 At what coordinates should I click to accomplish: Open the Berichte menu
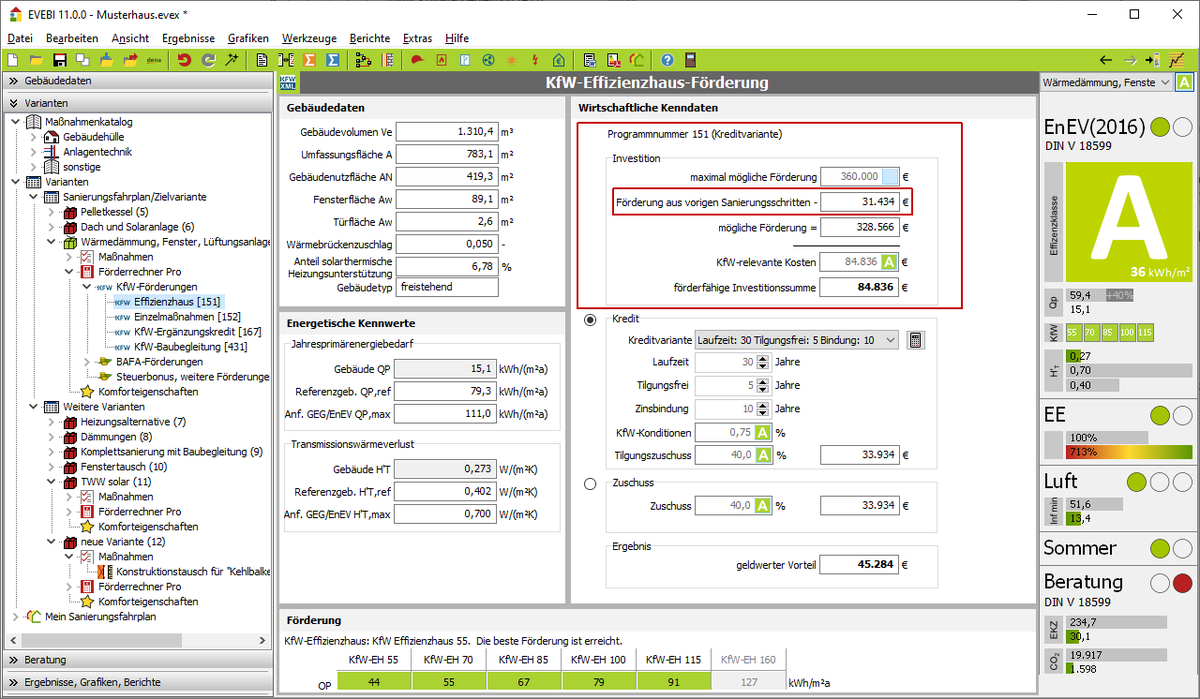tap(370, 38)
